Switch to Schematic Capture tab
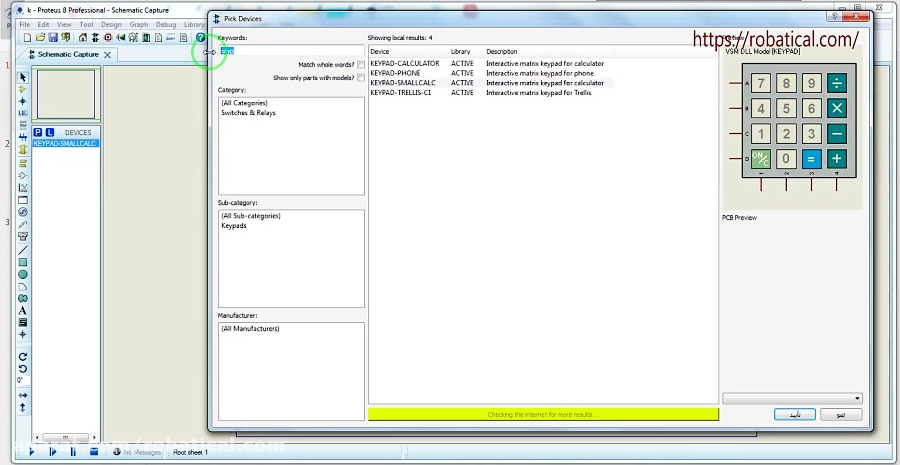900x465 pixels. (x=68, y=54)
